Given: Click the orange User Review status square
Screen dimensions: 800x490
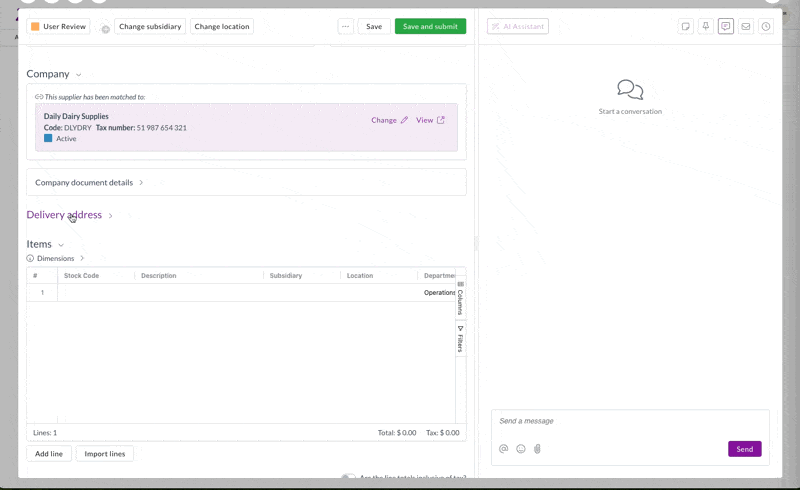Looking at the screenshot, I should pyautogui.click(x=35, y=27).
